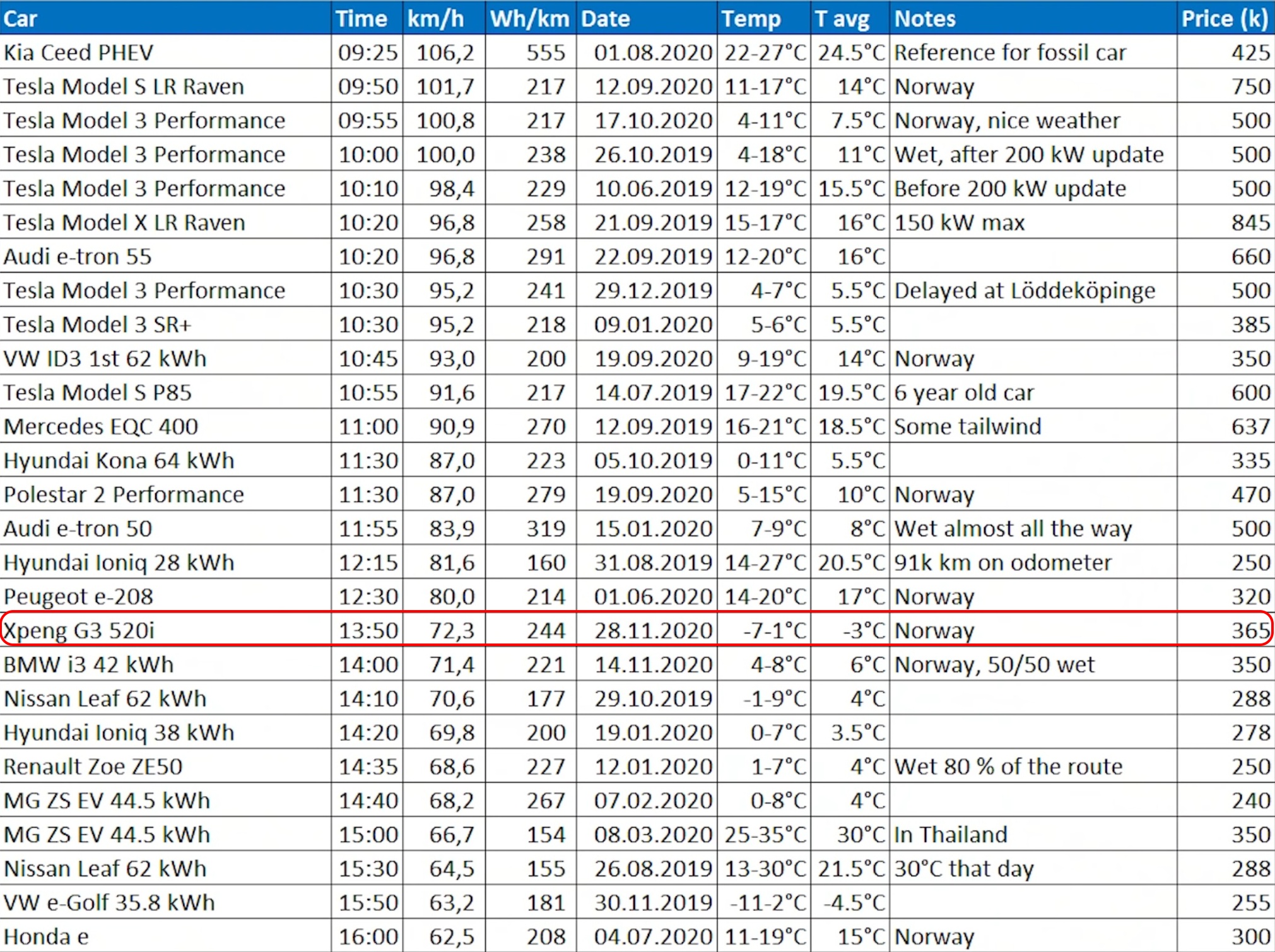
Task: Click the -11-2°C temp cell
Action: 764,902
